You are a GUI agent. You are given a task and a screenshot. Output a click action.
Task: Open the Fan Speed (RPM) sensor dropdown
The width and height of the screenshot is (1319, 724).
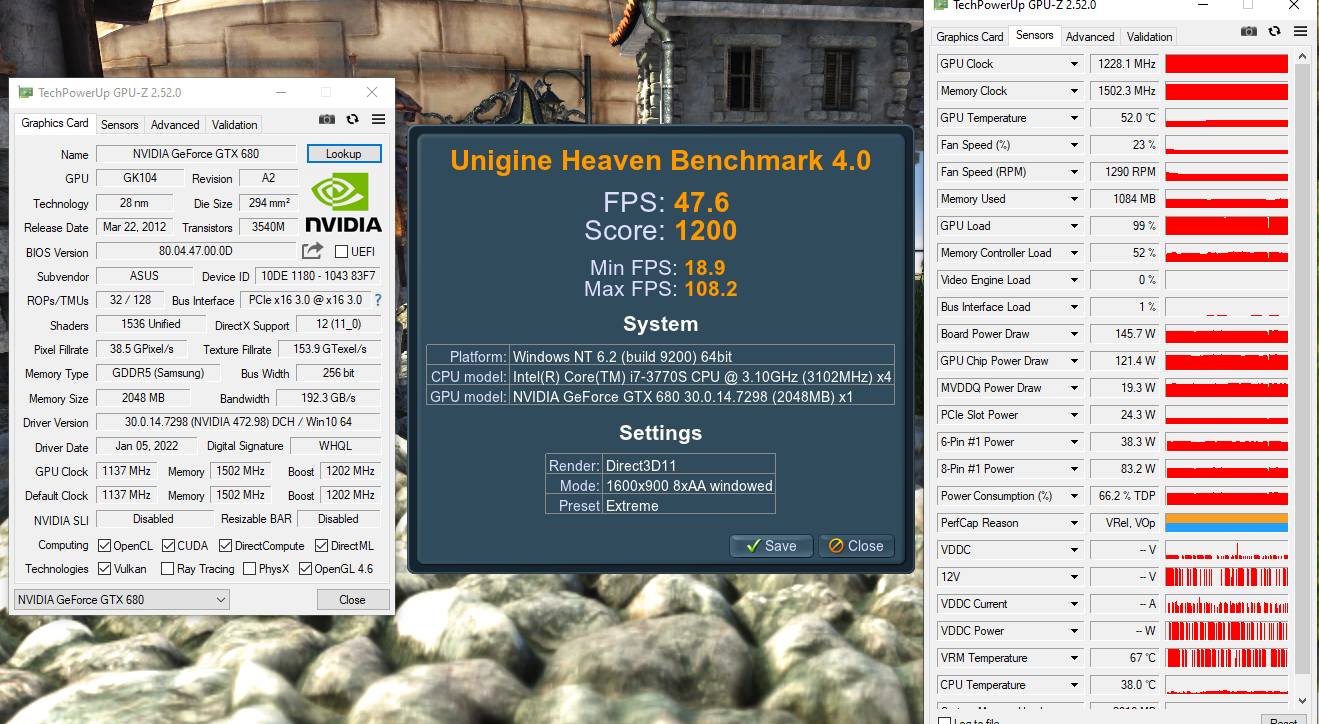coord(1075,172)
